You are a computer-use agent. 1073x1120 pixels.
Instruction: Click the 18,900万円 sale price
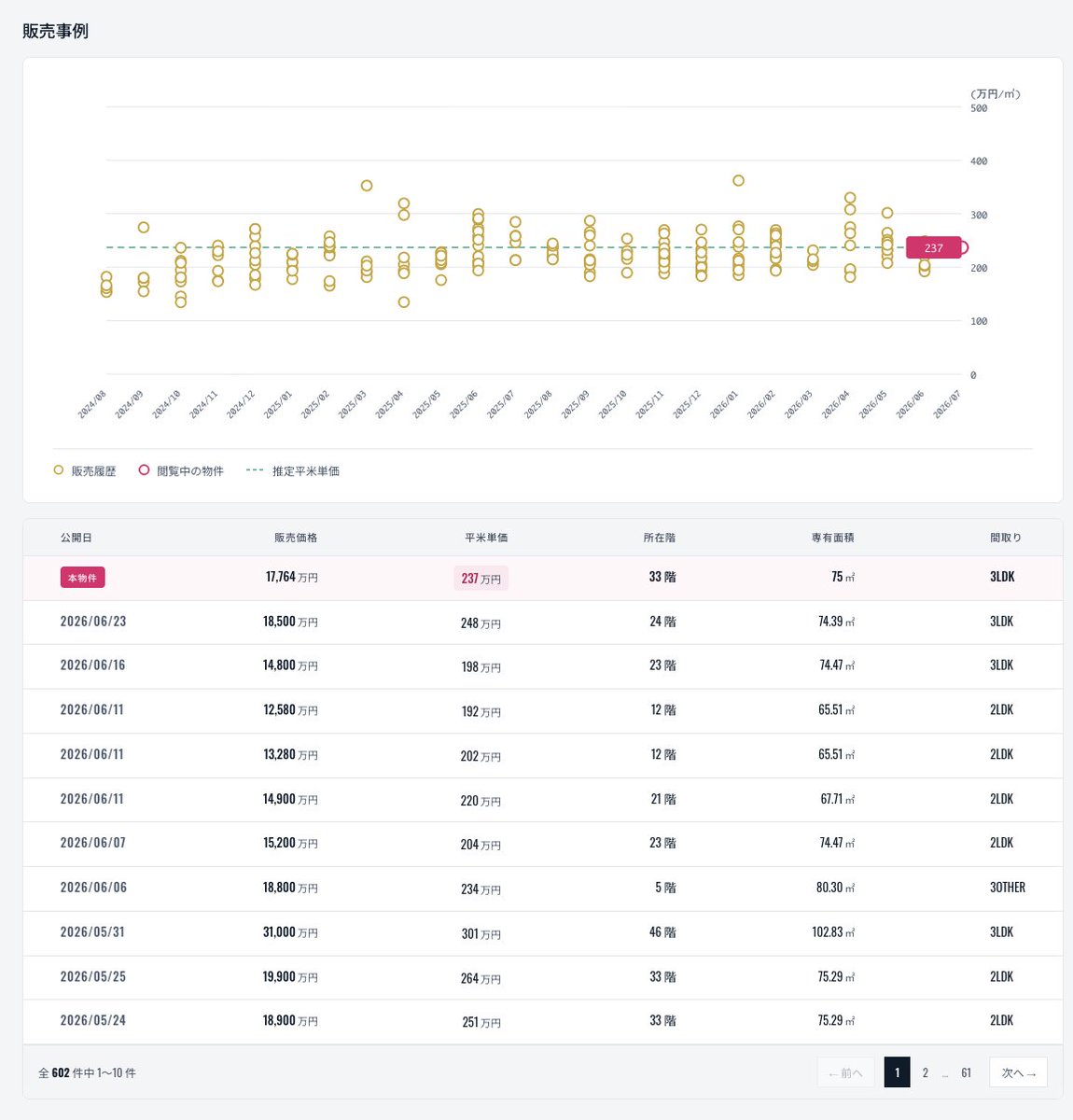point(290,1021)
